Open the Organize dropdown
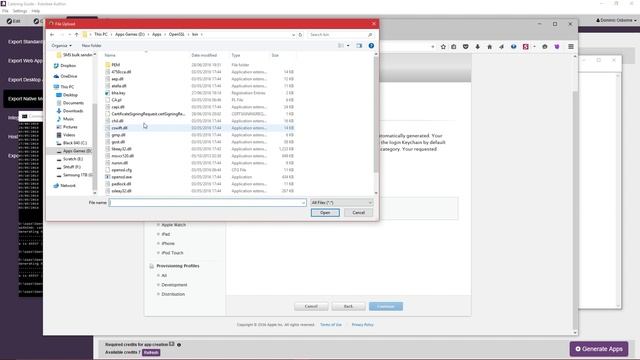 pyautogui.click(x=62, y=46)
